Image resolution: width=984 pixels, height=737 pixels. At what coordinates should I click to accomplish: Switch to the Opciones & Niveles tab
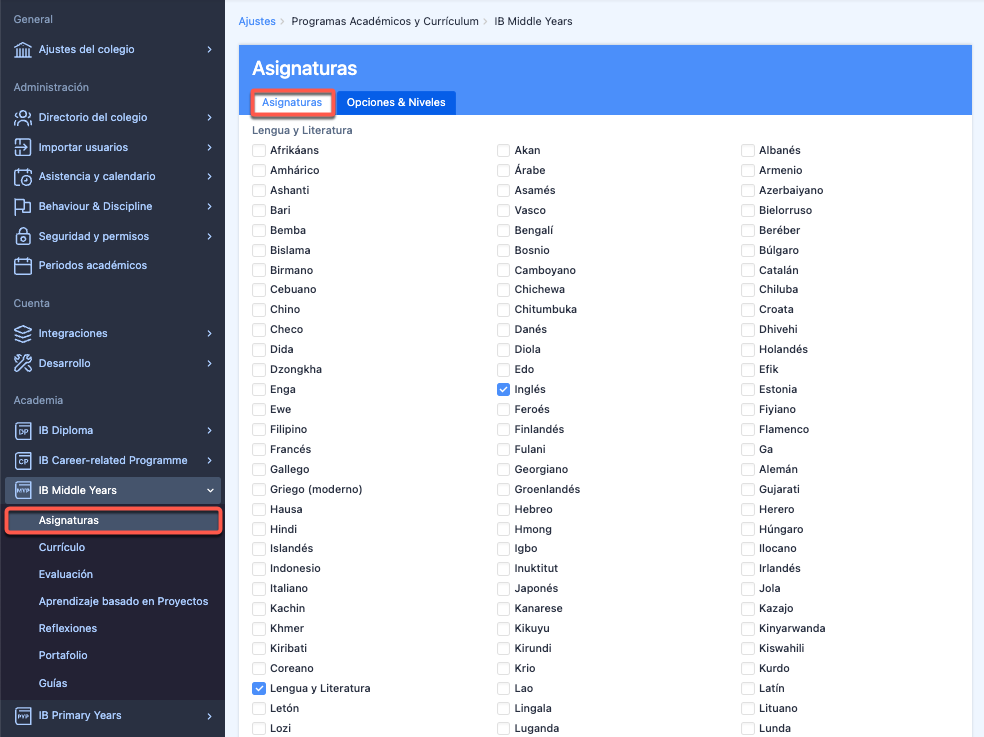[396, 103]
